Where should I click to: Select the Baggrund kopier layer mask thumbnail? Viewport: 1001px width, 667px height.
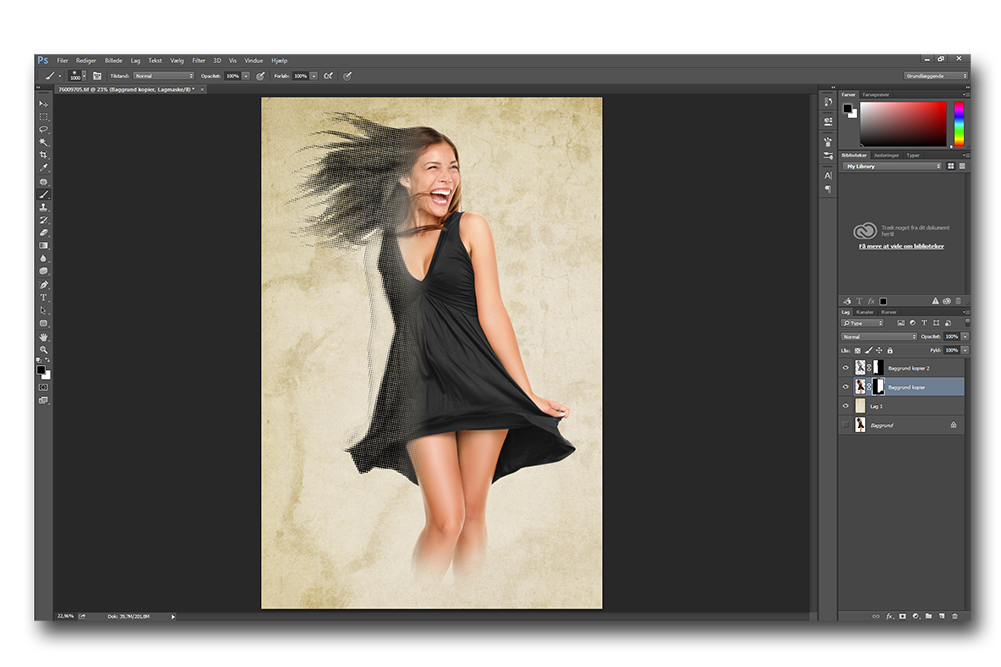(x=878, y=387)
